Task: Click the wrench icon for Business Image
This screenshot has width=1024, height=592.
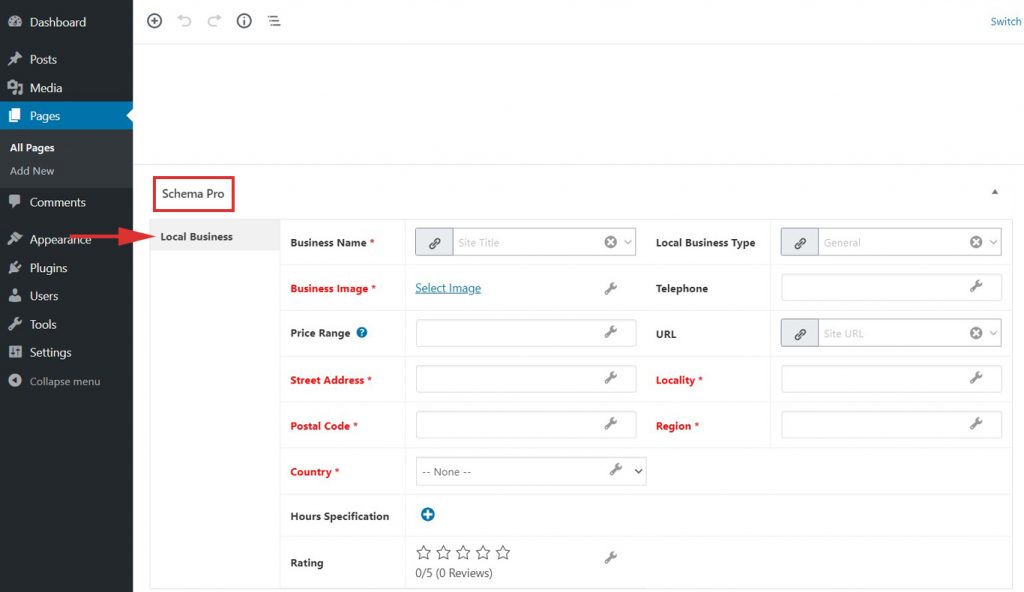Action: [610, 289]
